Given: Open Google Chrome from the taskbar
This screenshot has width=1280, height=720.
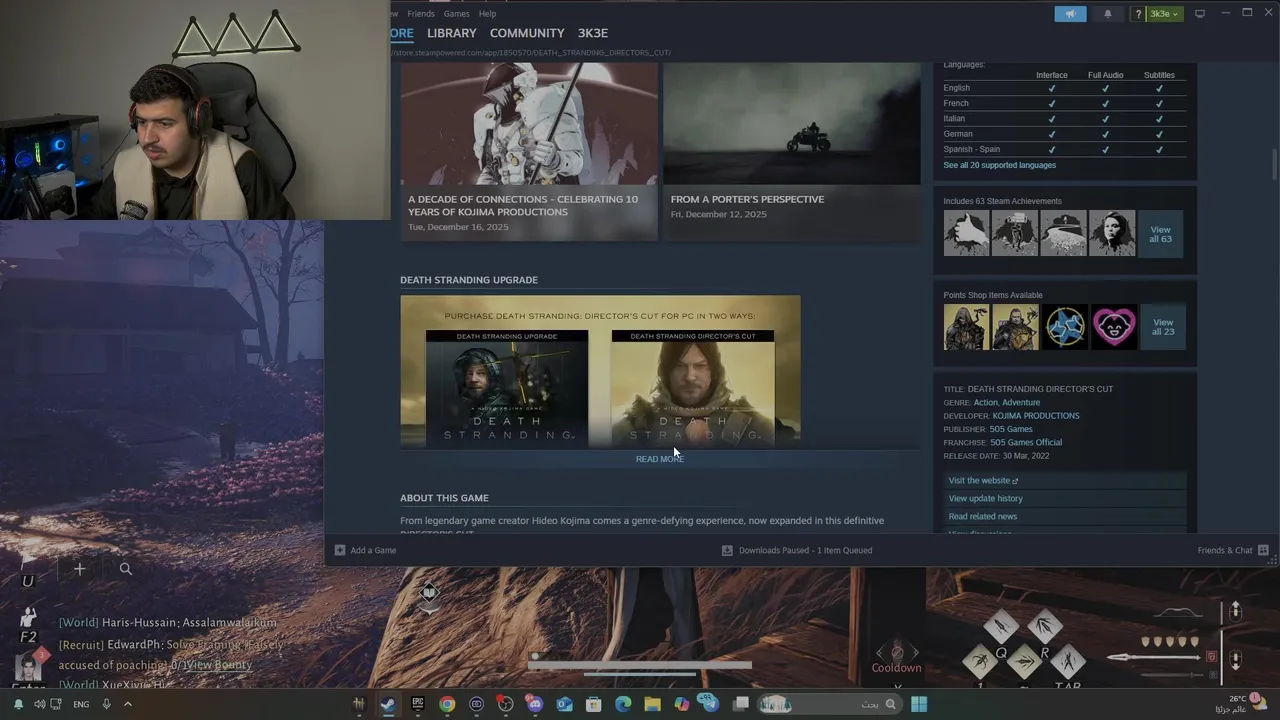Looking at the screenshot, I should [x=447, y=704].
